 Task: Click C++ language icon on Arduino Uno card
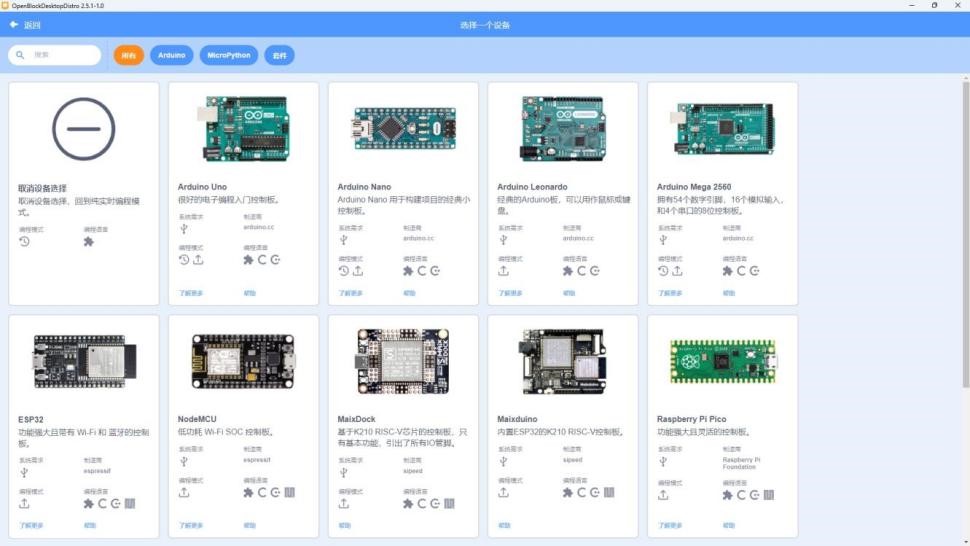click(275, 260)
